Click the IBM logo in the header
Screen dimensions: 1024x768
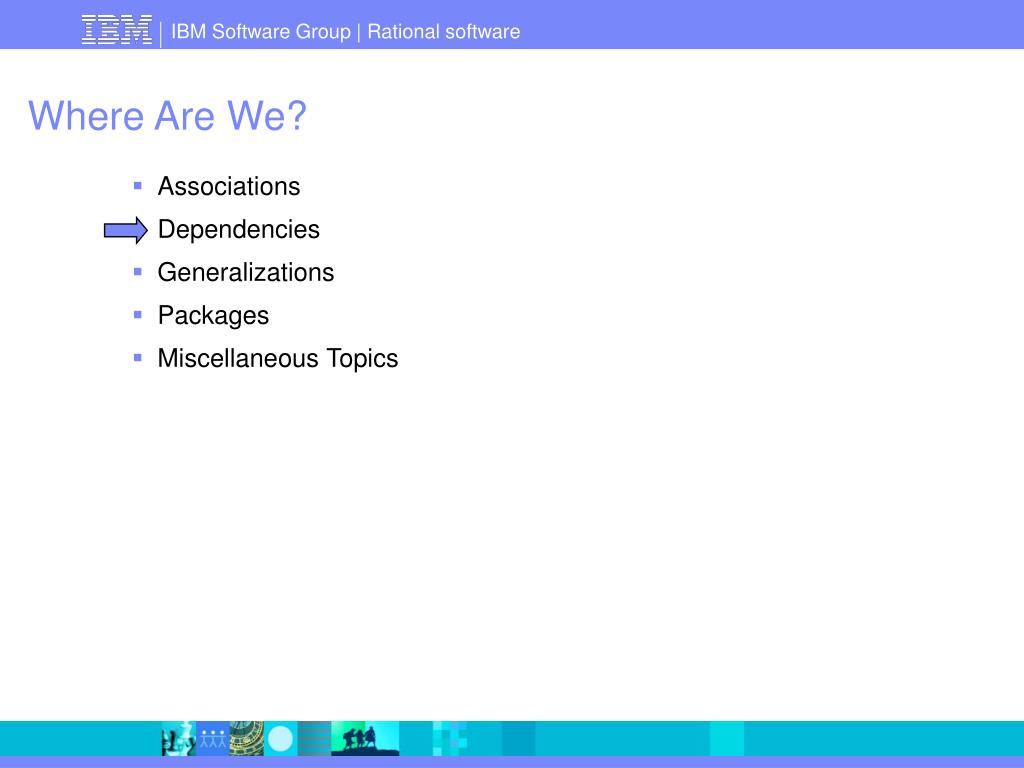pyautogui.click(x=116, y=30)
